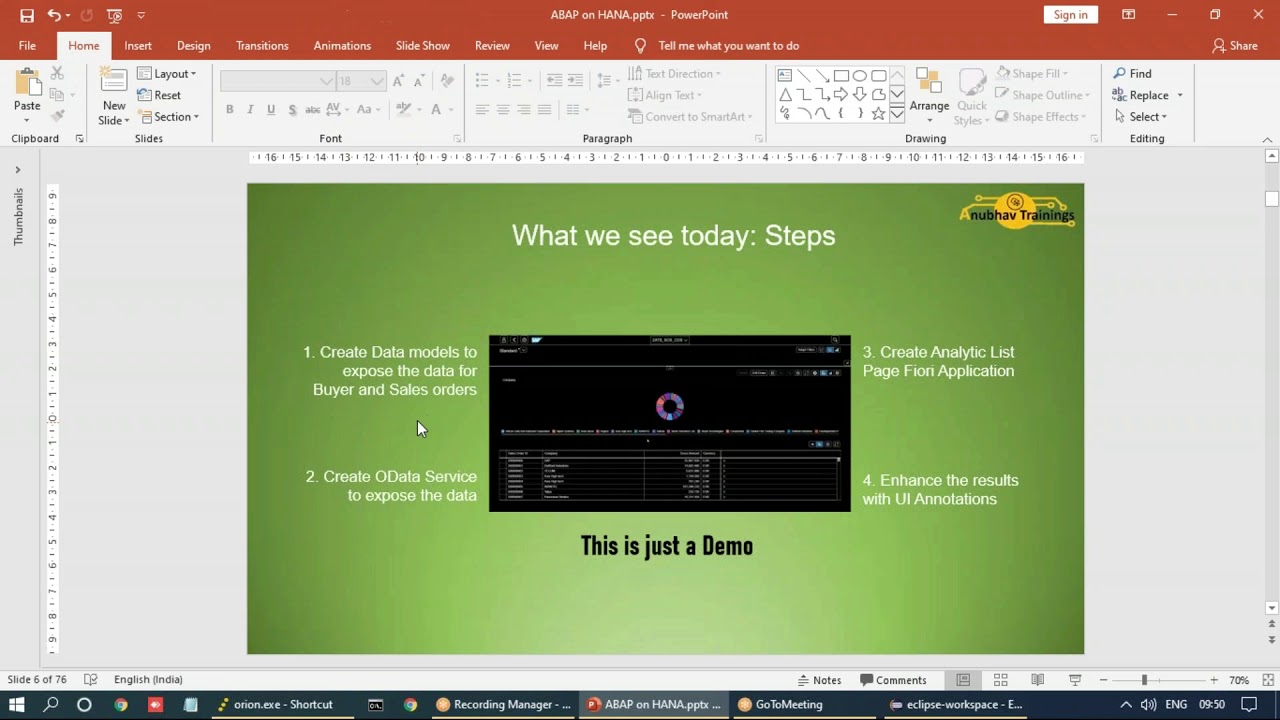This screenshot has width=1280, height=720.
Task: Click the Fit slide to window icon
Action: tap(1268, 680)
